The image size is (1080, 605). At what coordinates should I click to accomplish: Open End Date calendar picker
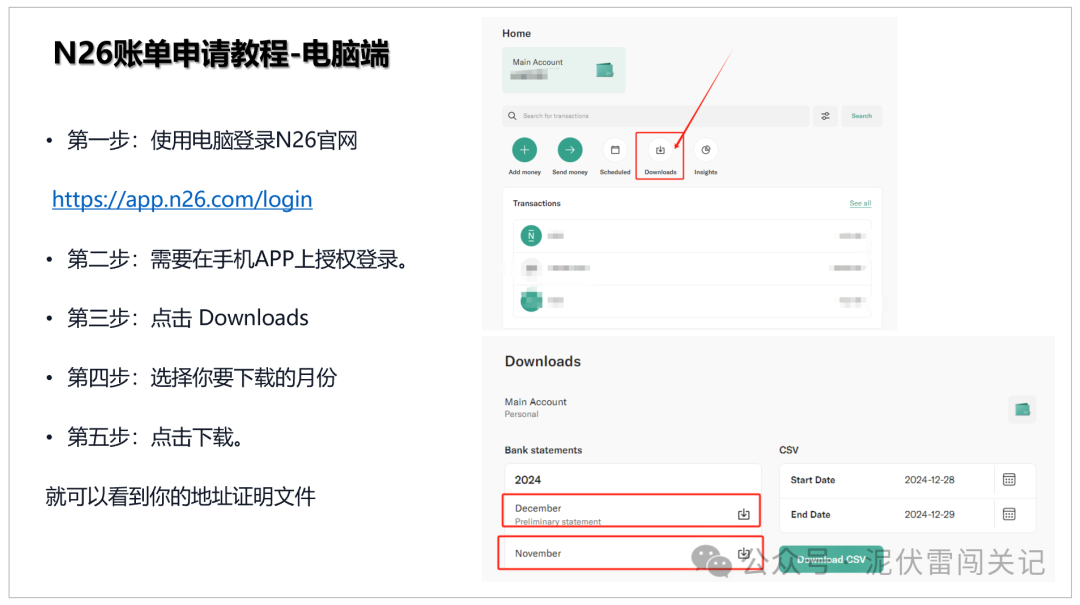coord(1009,514)
